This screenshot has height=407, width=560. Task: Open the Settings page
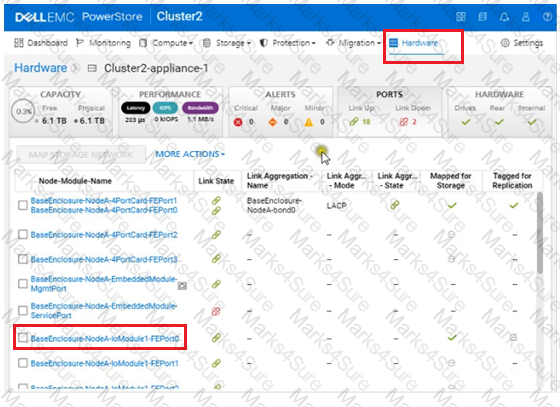coord(521,43)
